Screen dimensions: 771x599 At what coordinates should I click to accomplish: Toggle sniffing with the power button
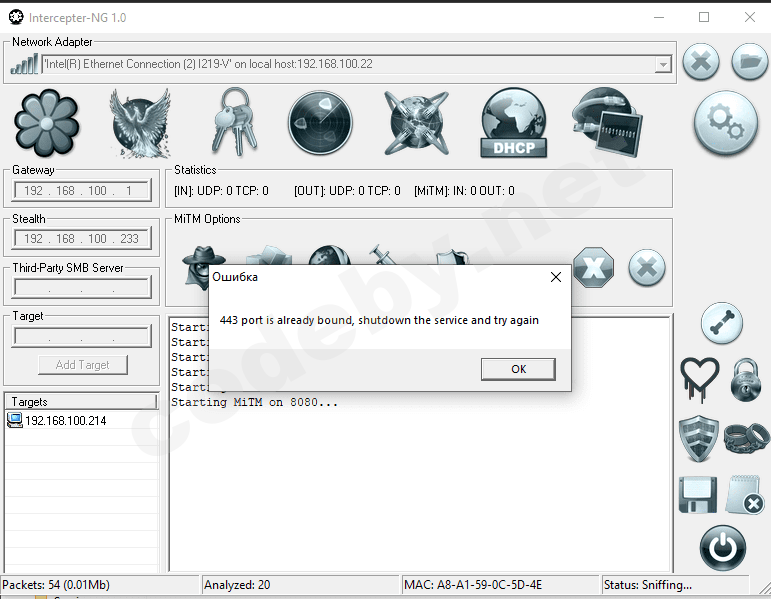click(x=722, y=548)
